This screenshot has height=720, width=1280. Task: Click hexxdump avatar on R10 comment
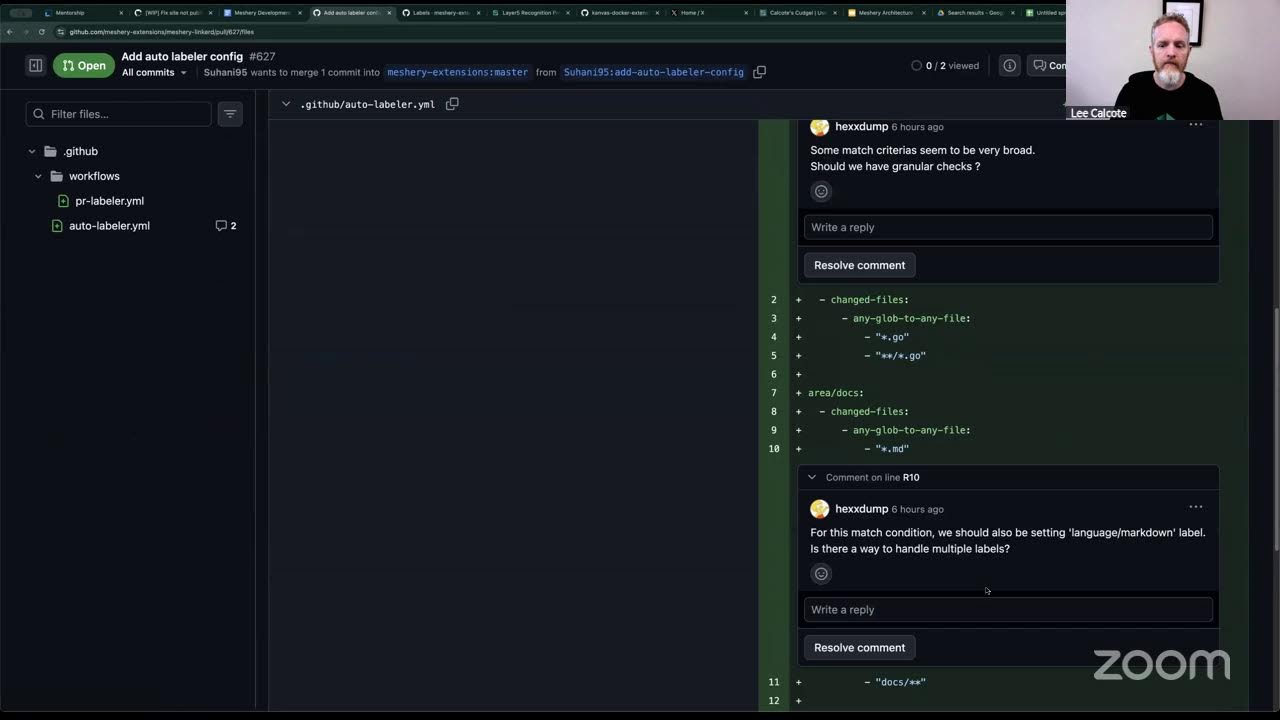tap(820, 509)
